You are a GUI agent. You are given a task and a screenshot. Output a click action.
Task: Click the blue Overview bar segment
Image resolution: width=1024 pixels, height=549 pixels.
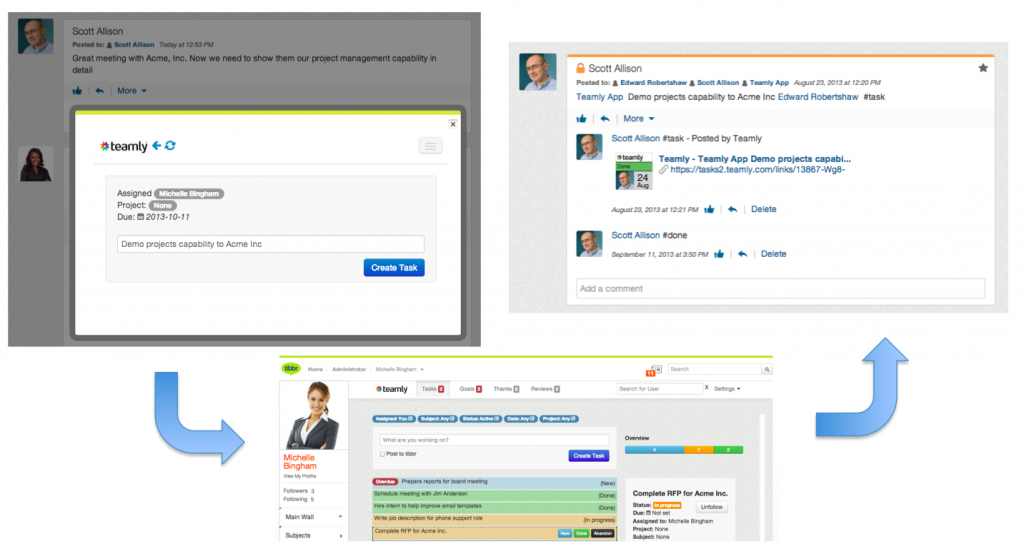click(x=654, y=450)
